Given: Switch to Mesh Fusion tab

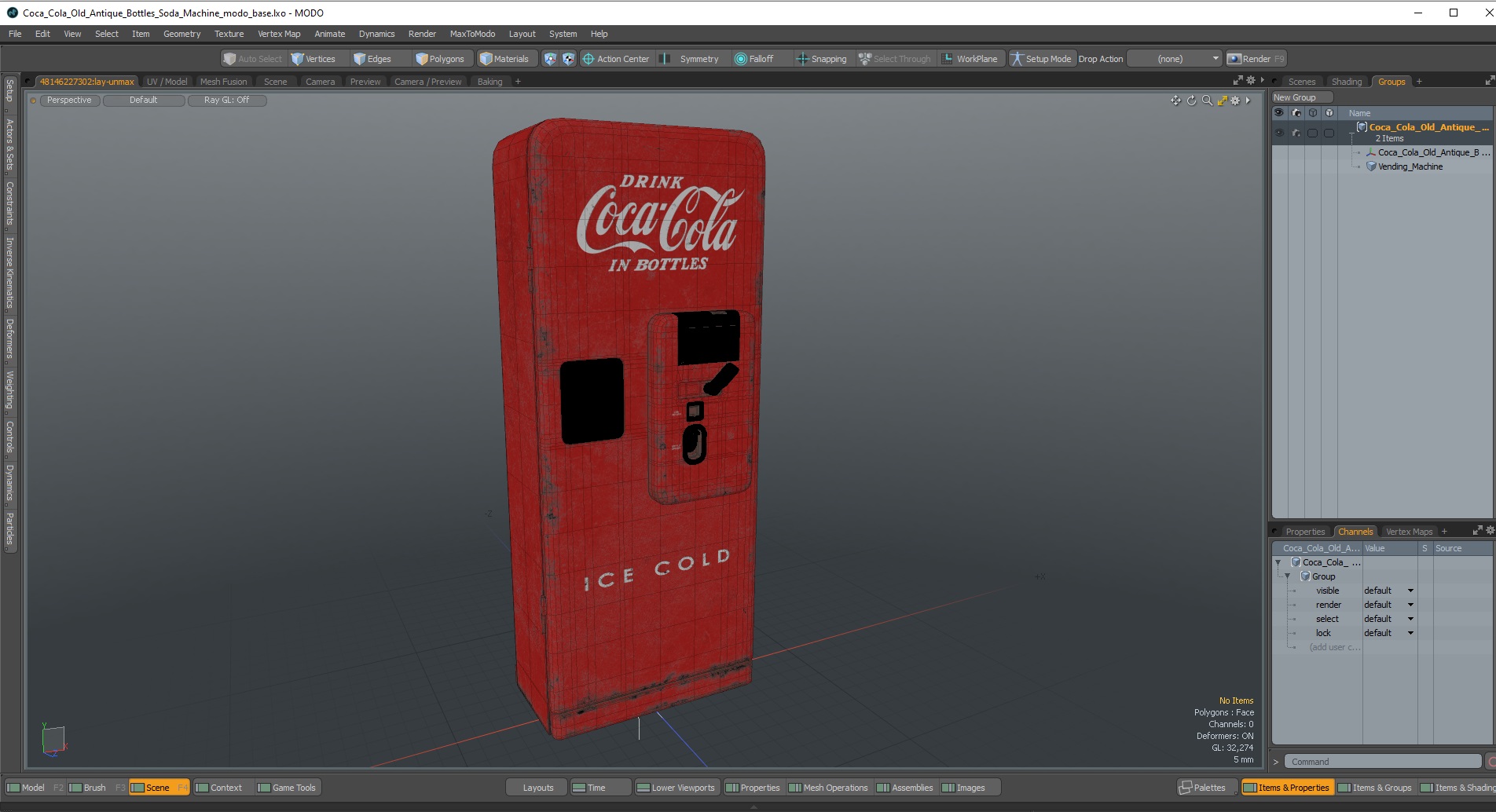Looking at the screenshot, I should (x=223, y=82).
